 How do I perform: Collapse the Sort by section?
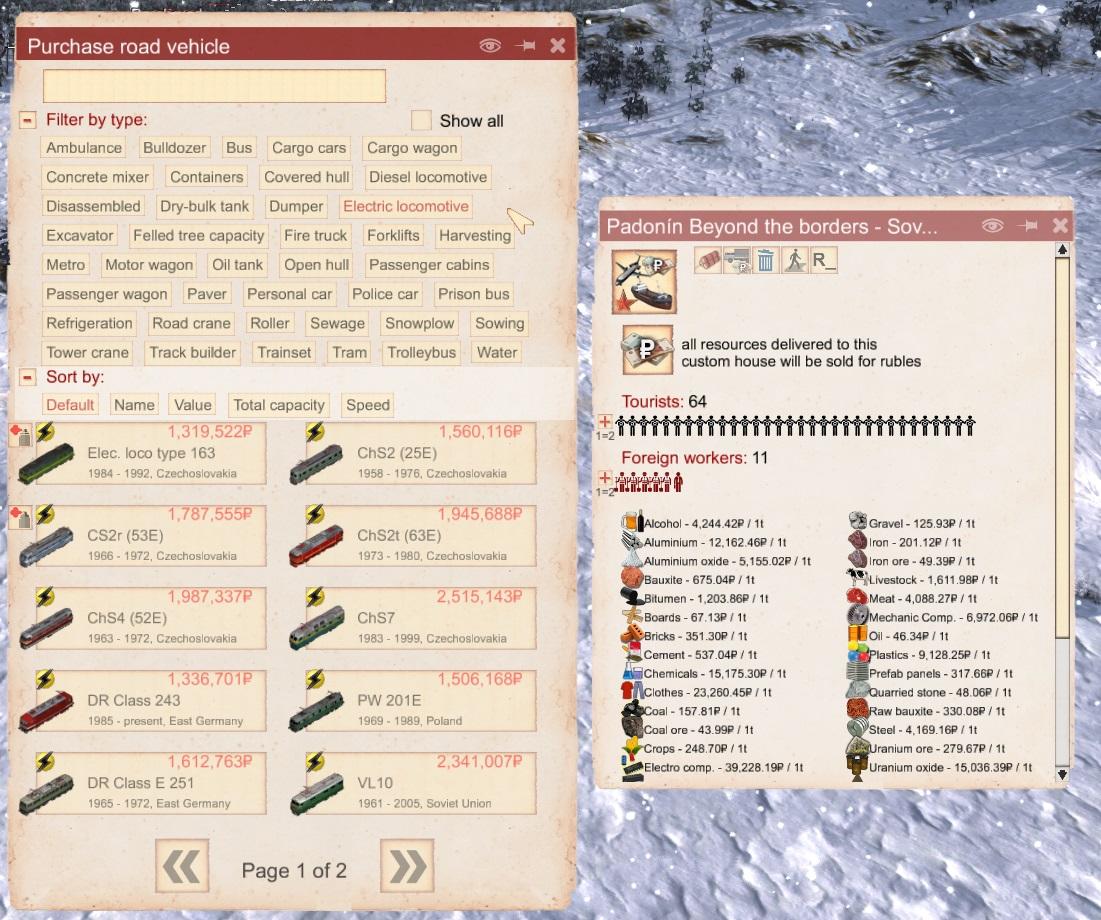(x=28, y=378)
